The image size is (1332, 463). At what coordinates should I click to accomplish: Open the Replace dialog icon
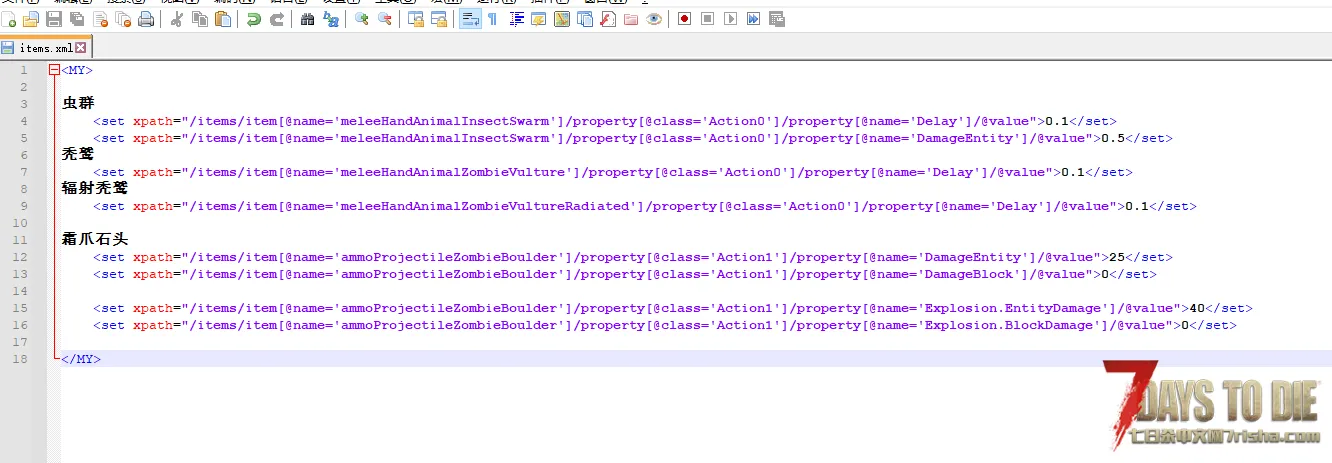click(331, 19)
